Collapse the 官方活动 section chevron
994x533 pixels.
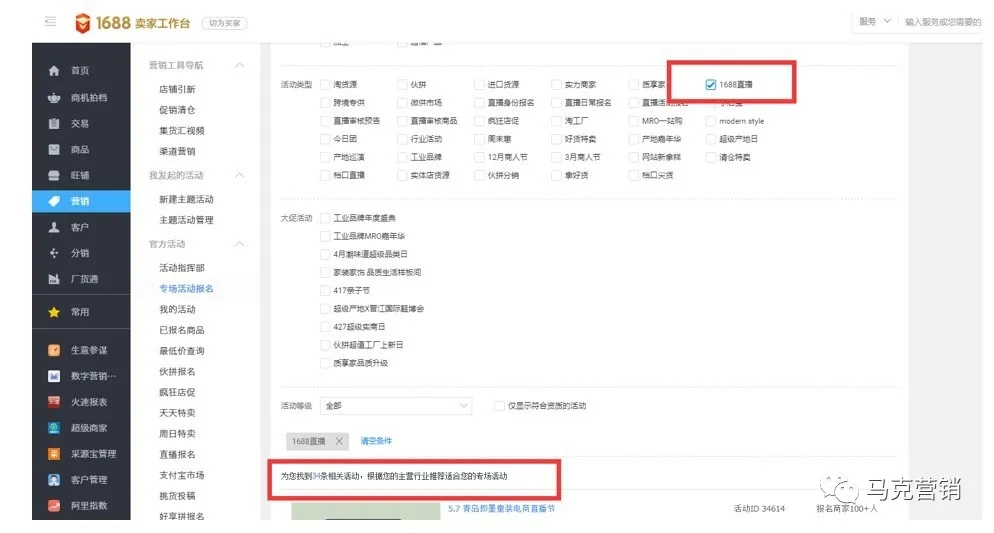239,244
